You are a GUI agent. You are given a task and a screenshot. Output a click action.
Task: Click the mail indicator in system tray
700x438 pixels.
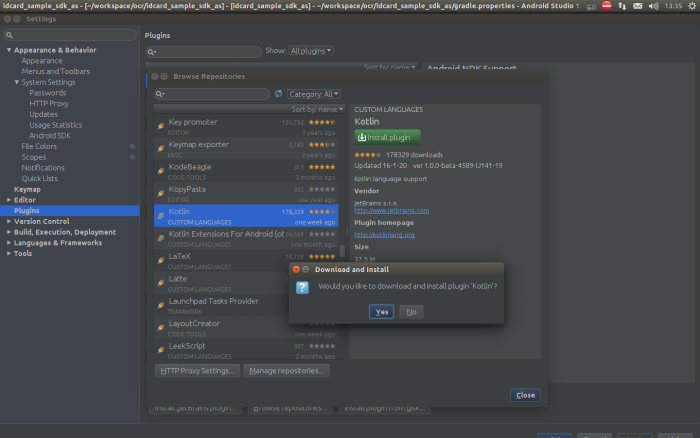638,6
